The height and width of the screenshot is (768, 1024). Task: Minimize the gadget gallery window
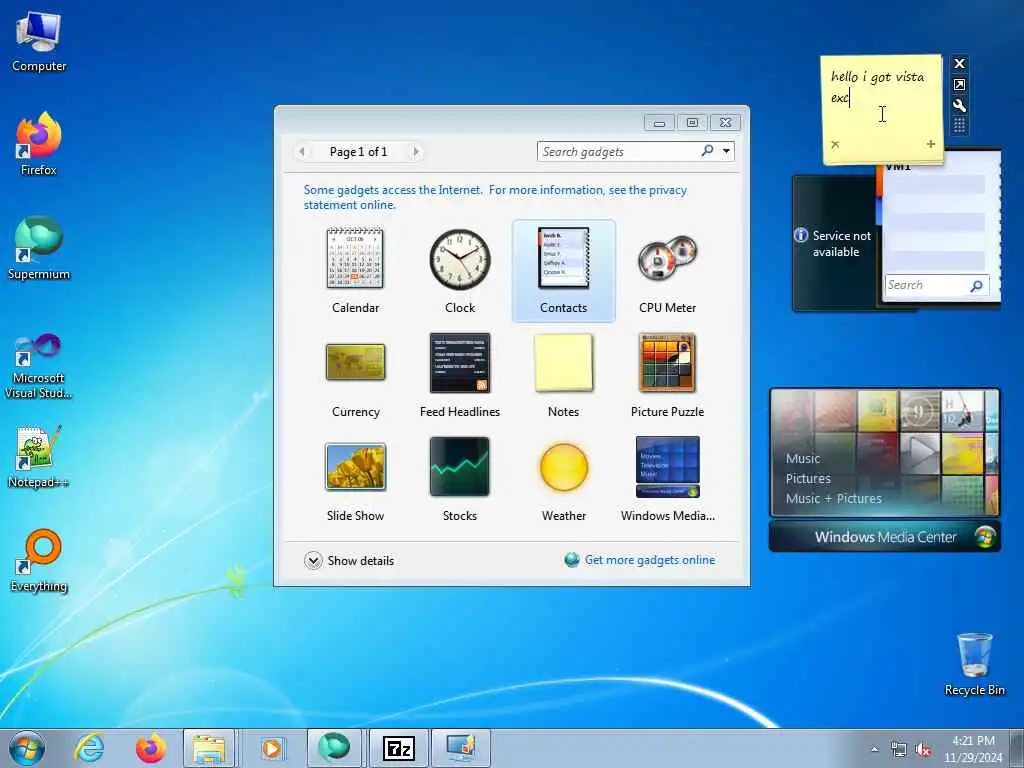point(660,123)
